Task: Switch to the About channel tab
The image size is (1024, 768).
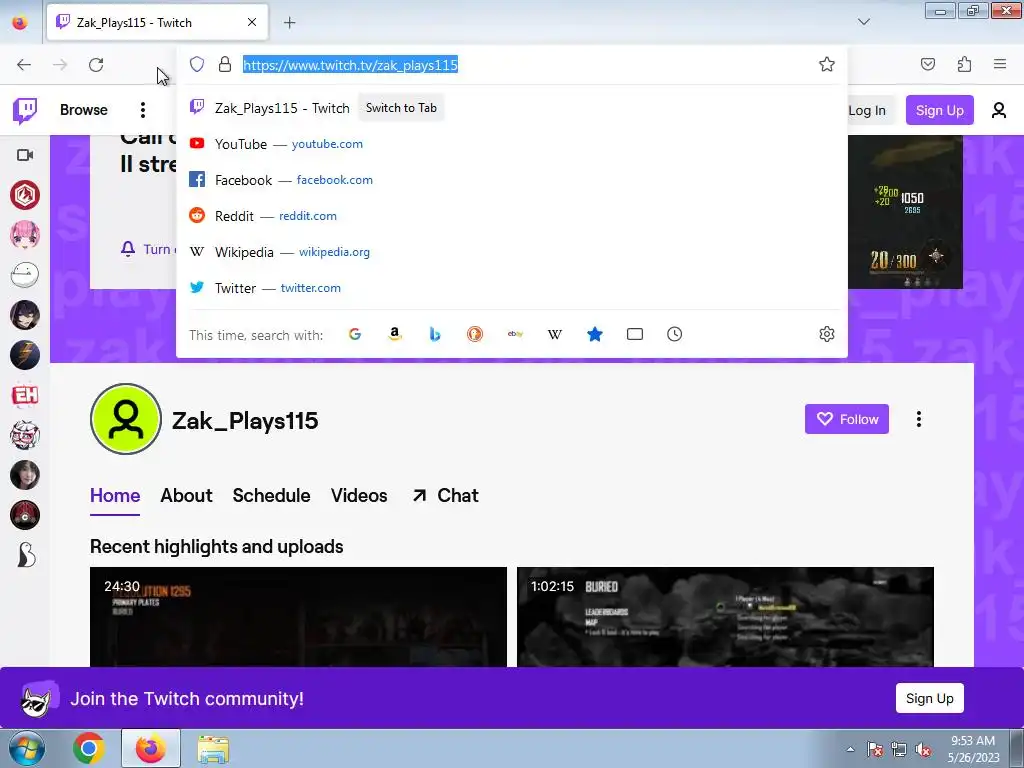Action: pos(186,496)
